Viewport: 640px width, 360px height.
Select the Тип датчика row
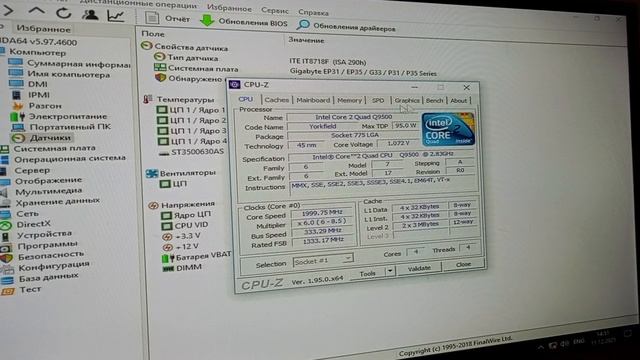click(x=186, y=58)
